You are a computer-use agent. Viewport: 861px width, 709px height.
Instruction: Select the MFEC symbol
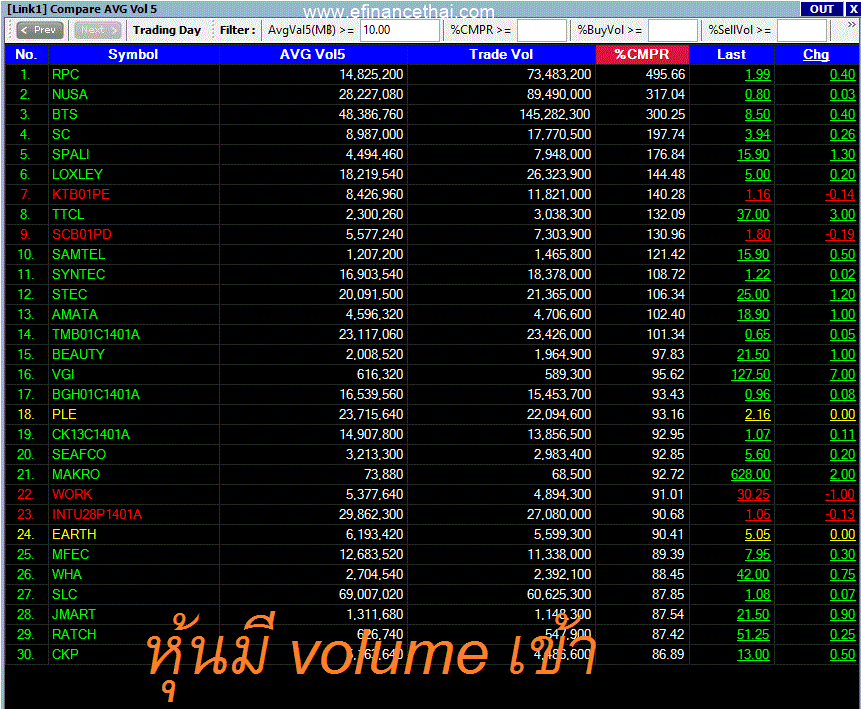point(71,554)
